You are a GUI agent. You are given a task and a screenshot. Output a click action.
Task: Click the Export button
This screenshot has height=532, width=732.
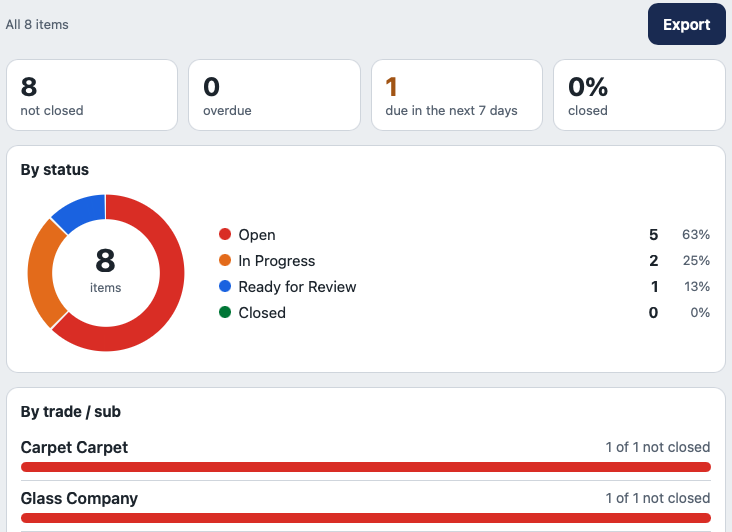pyautogui.click(x=686, y=24)
